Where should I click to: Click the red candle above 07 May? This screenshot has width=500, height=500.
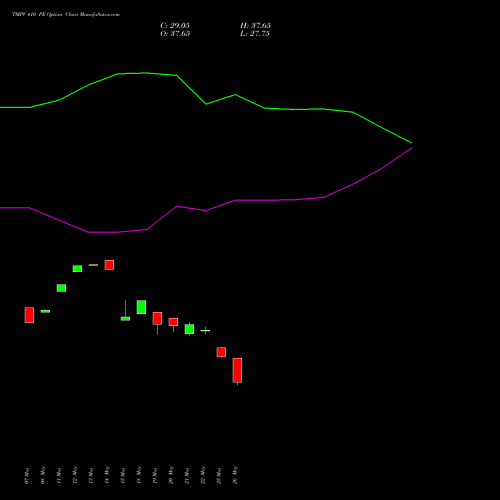pos(29,315)
